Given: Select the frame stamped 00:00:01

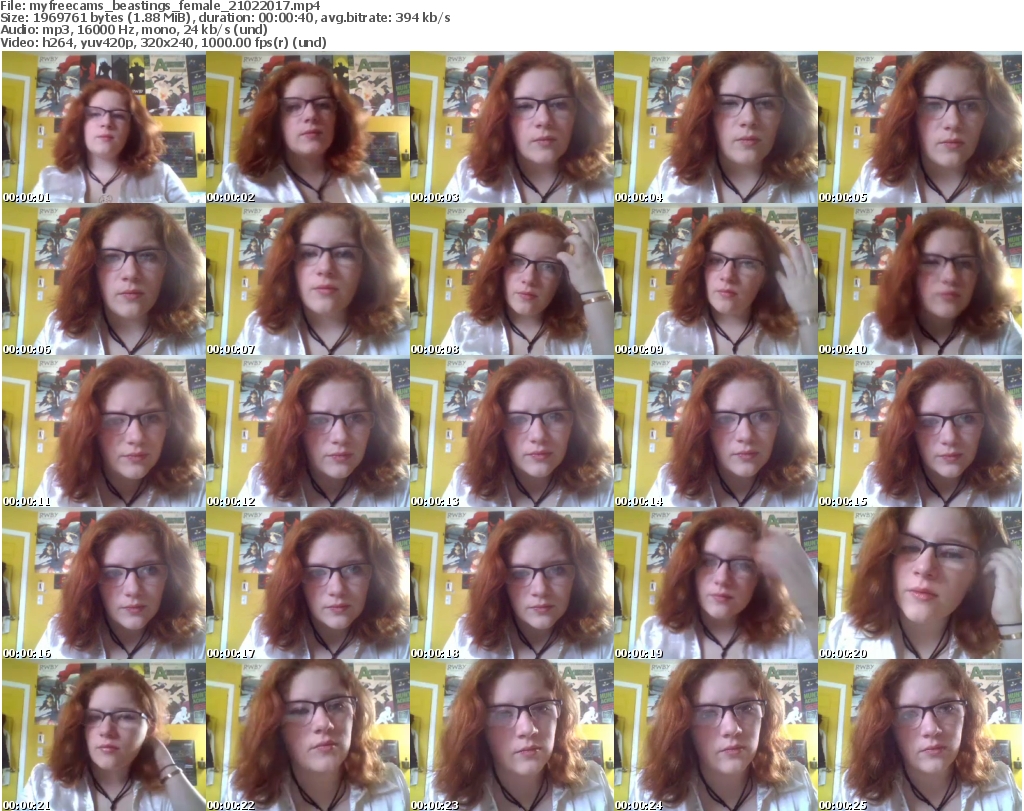Looking at the screenshot, I should (x=104, y=127).
